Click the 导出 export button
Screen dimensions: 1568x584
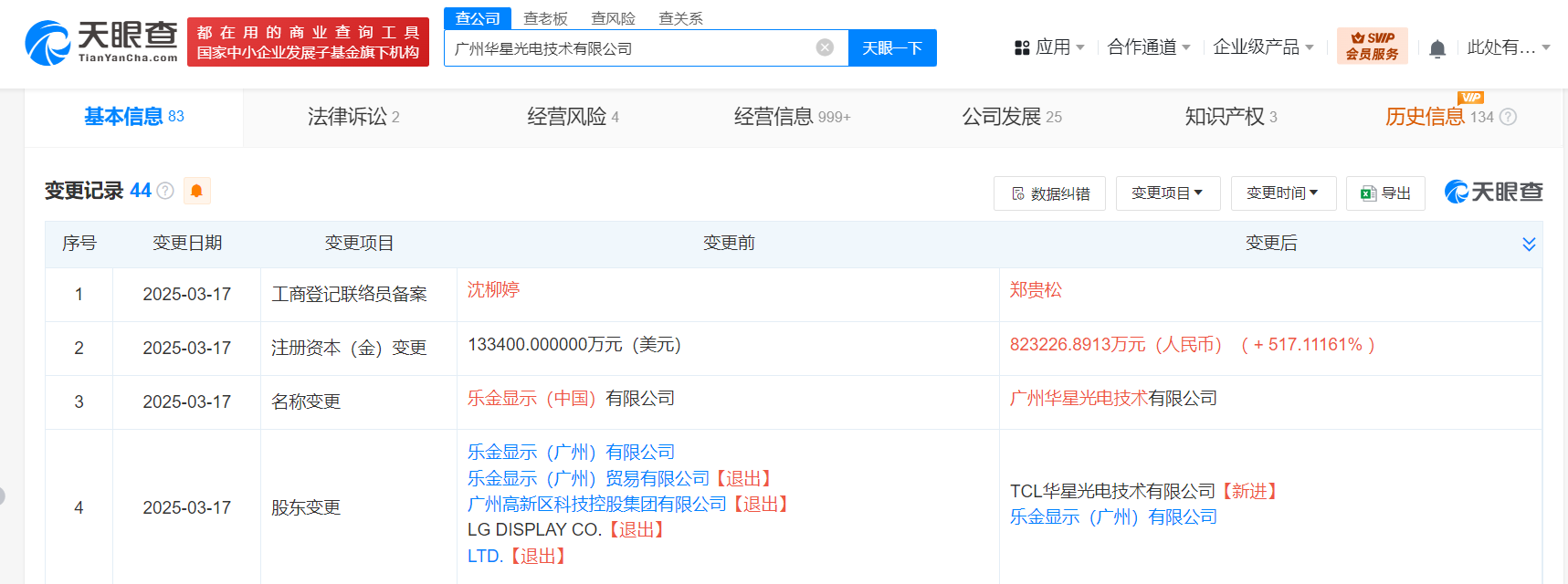(x=1385, y=193)
